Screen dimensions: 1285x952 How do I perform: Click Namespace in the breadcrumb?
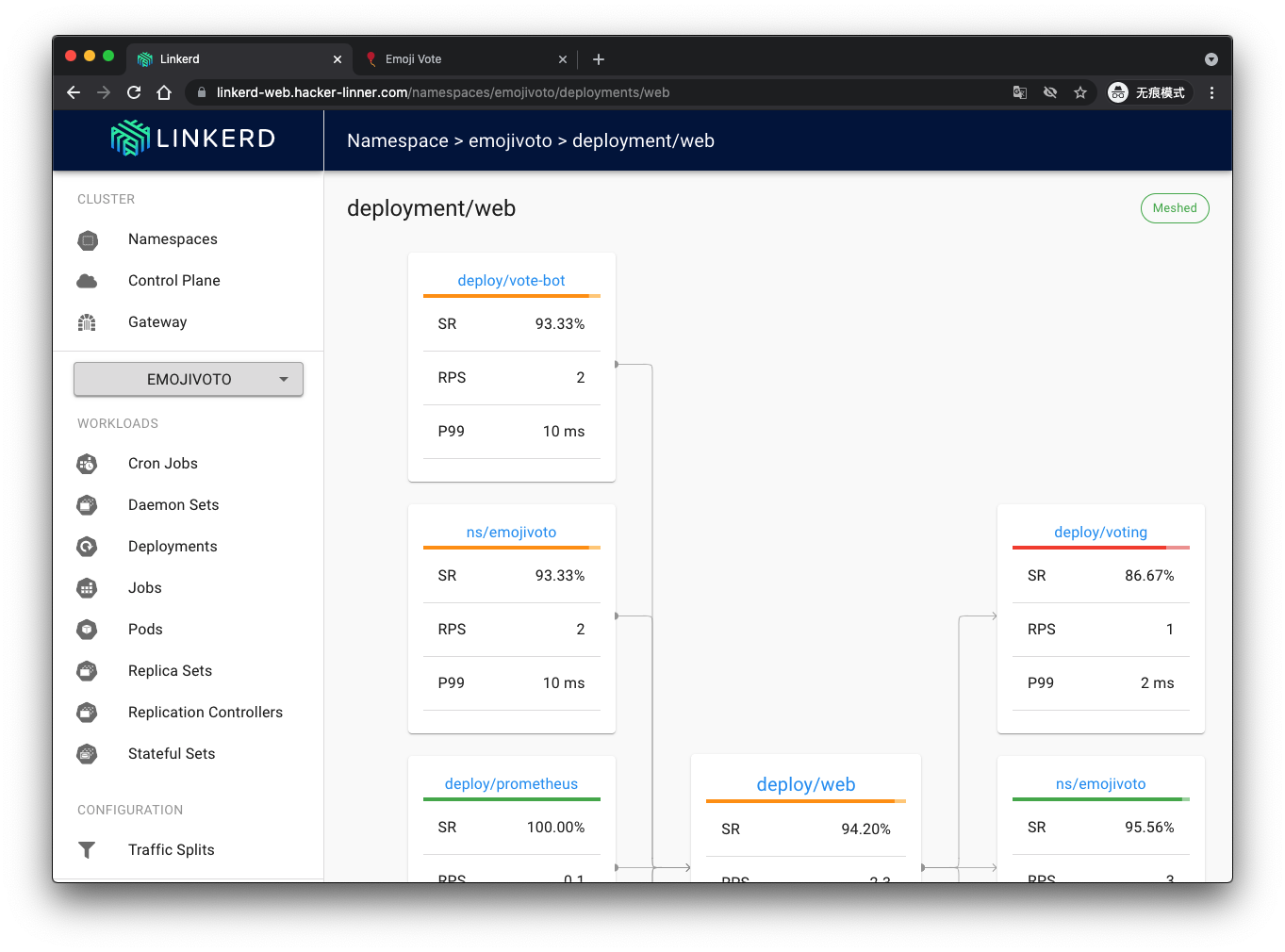398,140
